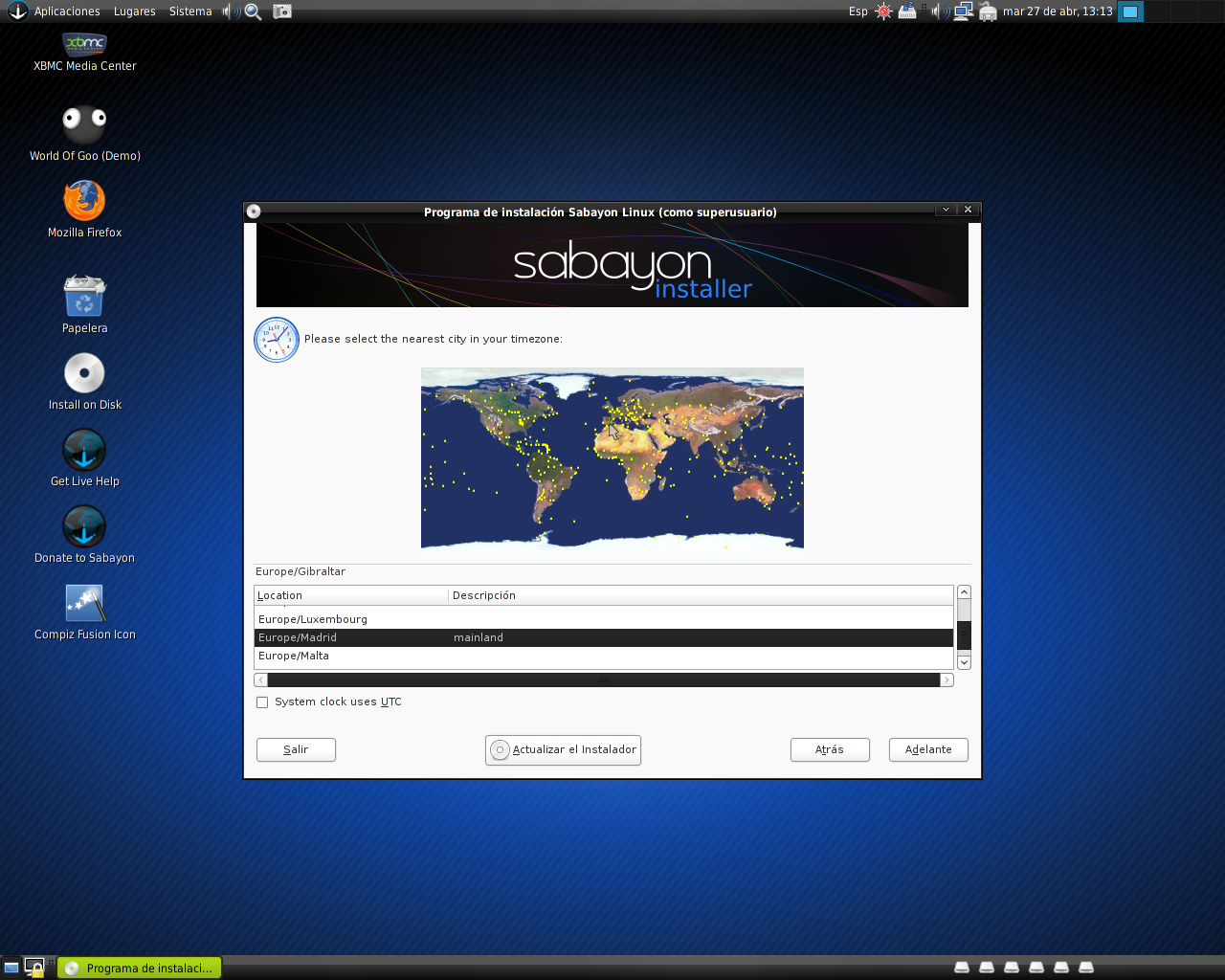Open the window menu icon in installer titlebar
1225x980 pixels.
coord(254,212)
